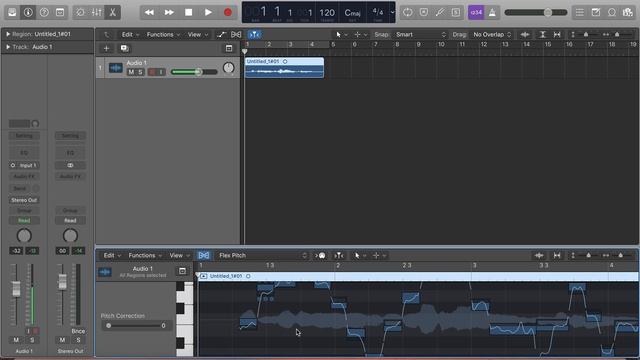Open the Tracks area command-click tool dropdown
Screen dimensions: 640x360
pos(360,35)
